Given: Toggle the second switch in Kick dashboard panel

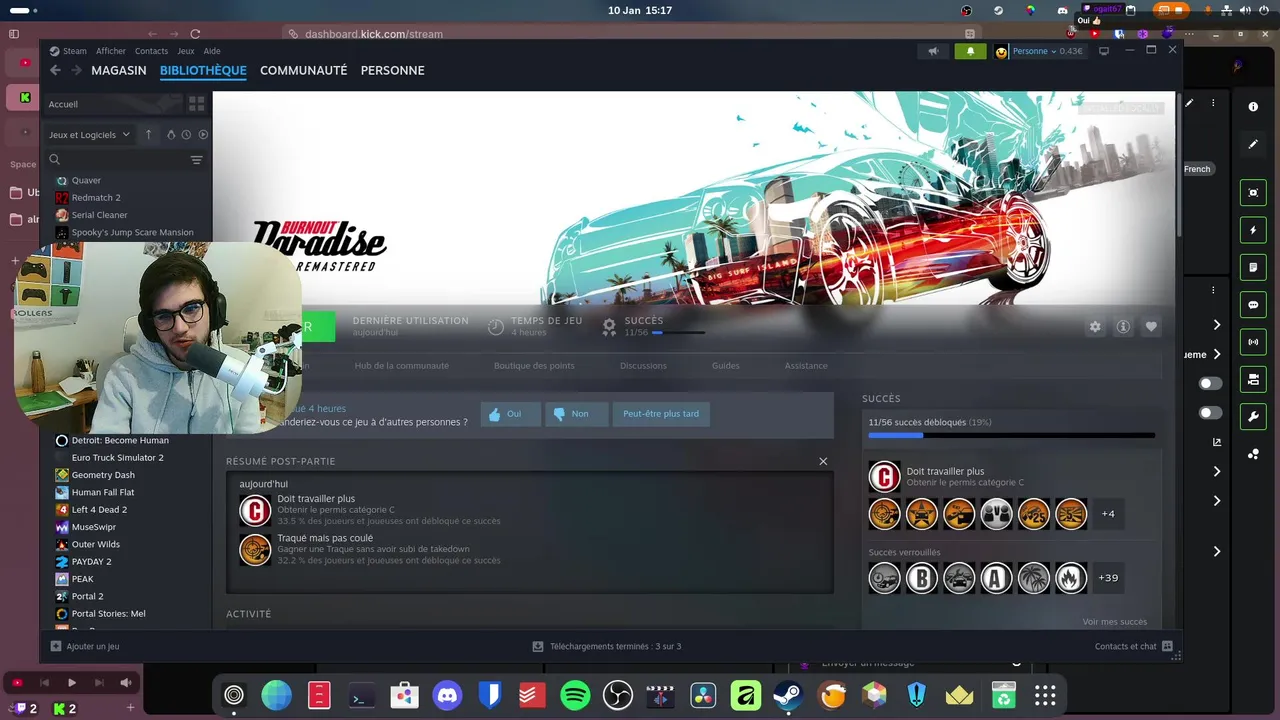Looking at the screenshot, I should 1210,413.
